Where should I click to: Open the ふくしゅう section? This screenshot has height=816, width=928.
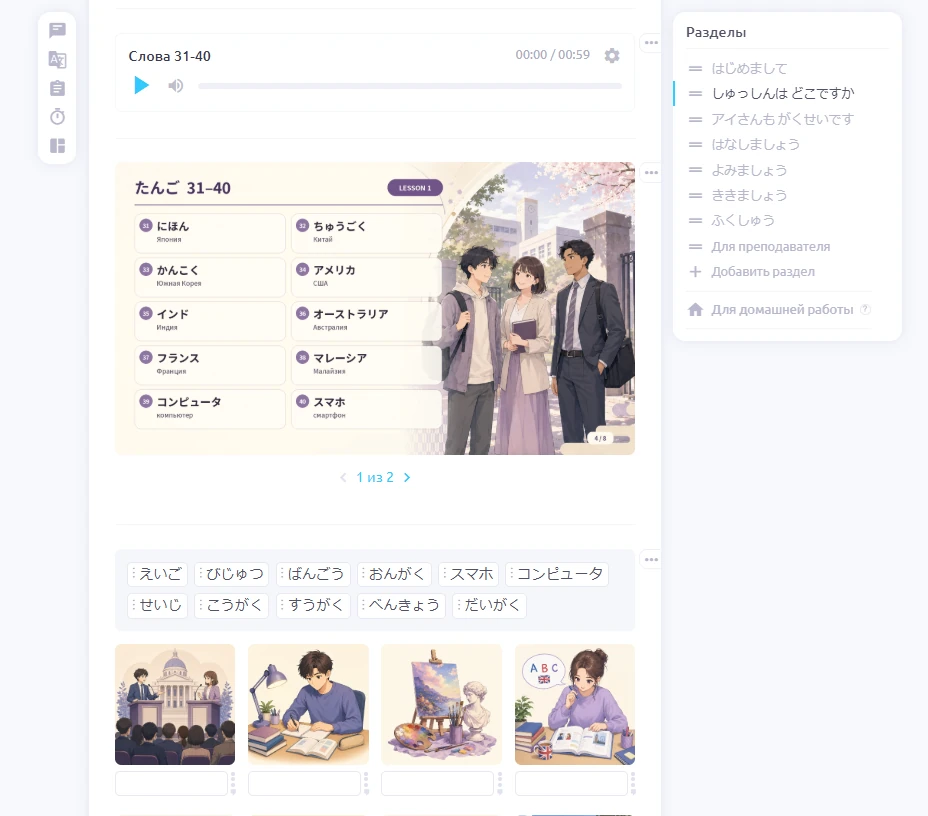click(x=743, y=221)
